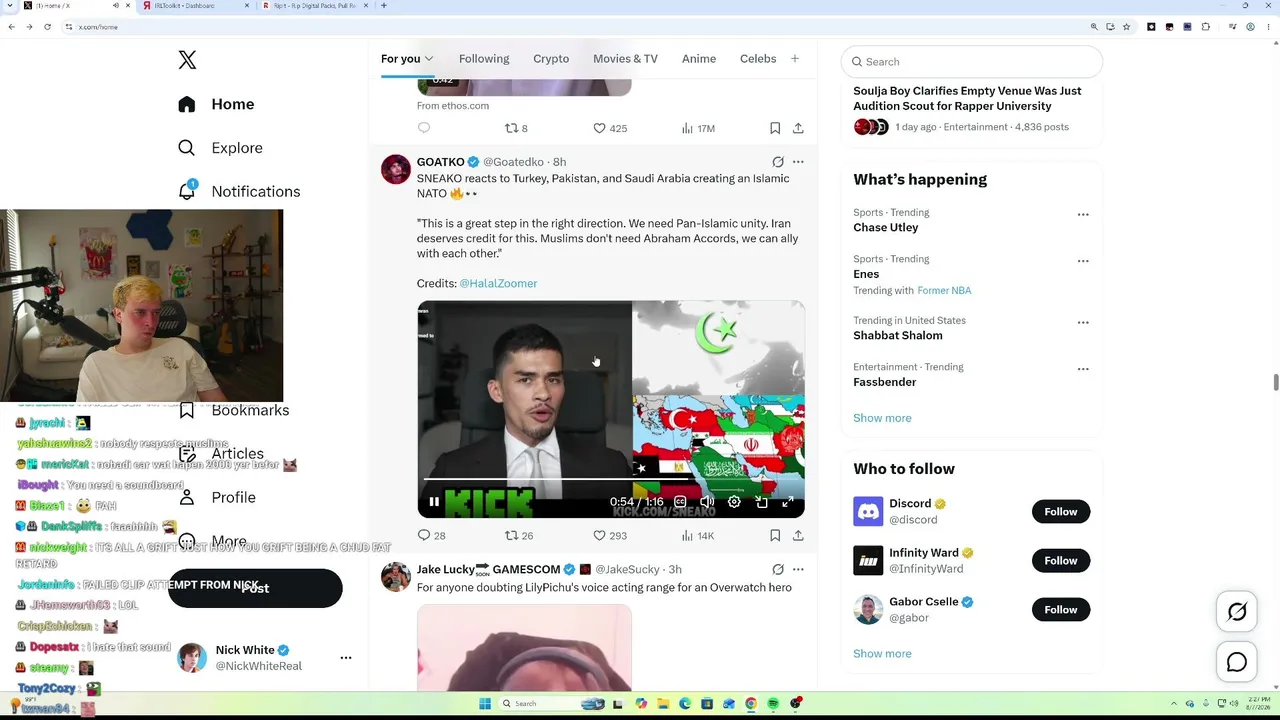Seek the video progress bar

coord(610,481)
